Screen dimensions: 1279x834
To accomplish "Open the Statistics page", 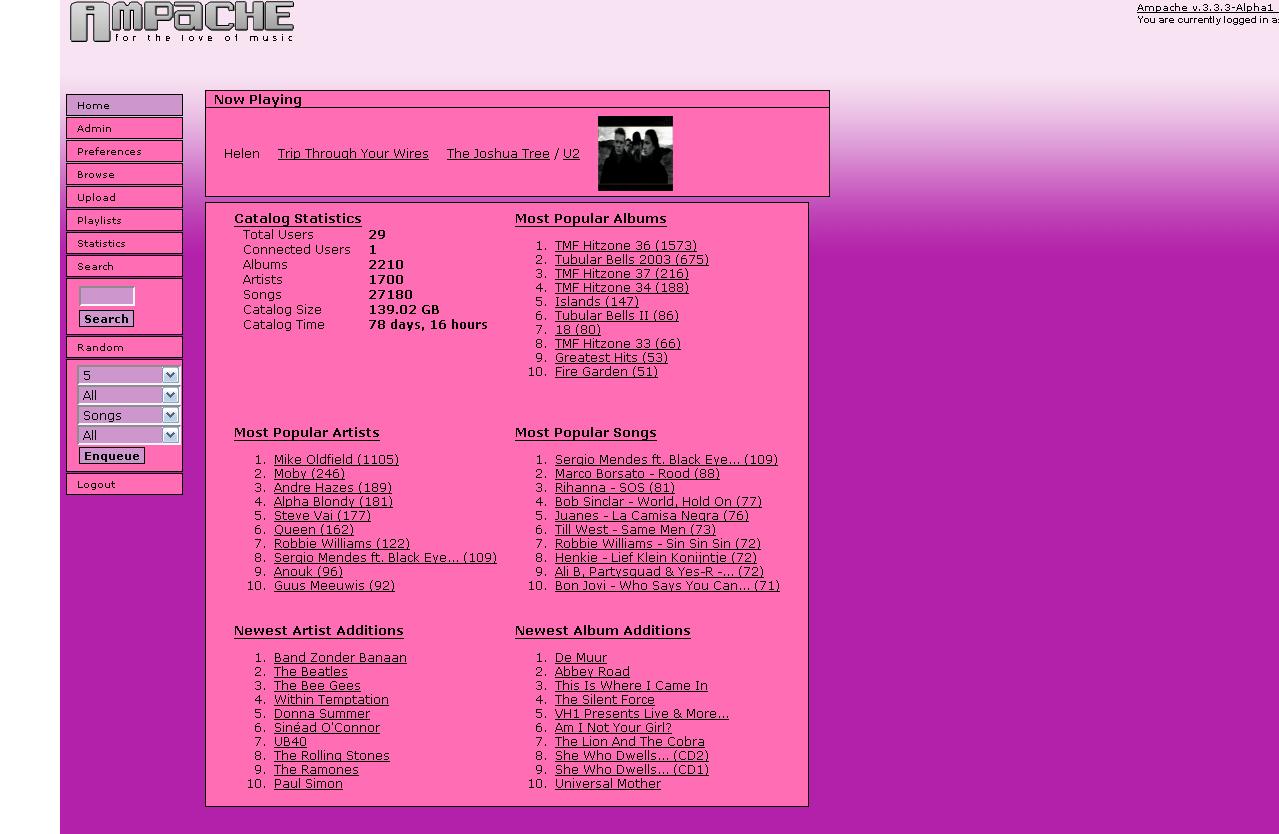I will click(x=124, y=243).
